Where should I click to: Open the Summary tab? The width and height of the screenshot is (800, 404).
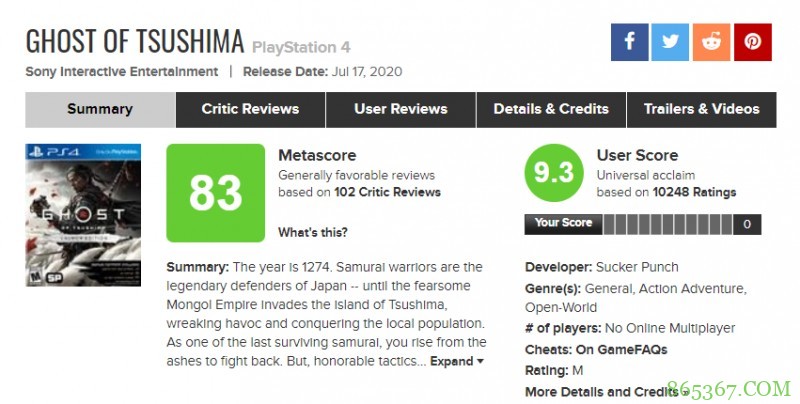pos(100,109)
